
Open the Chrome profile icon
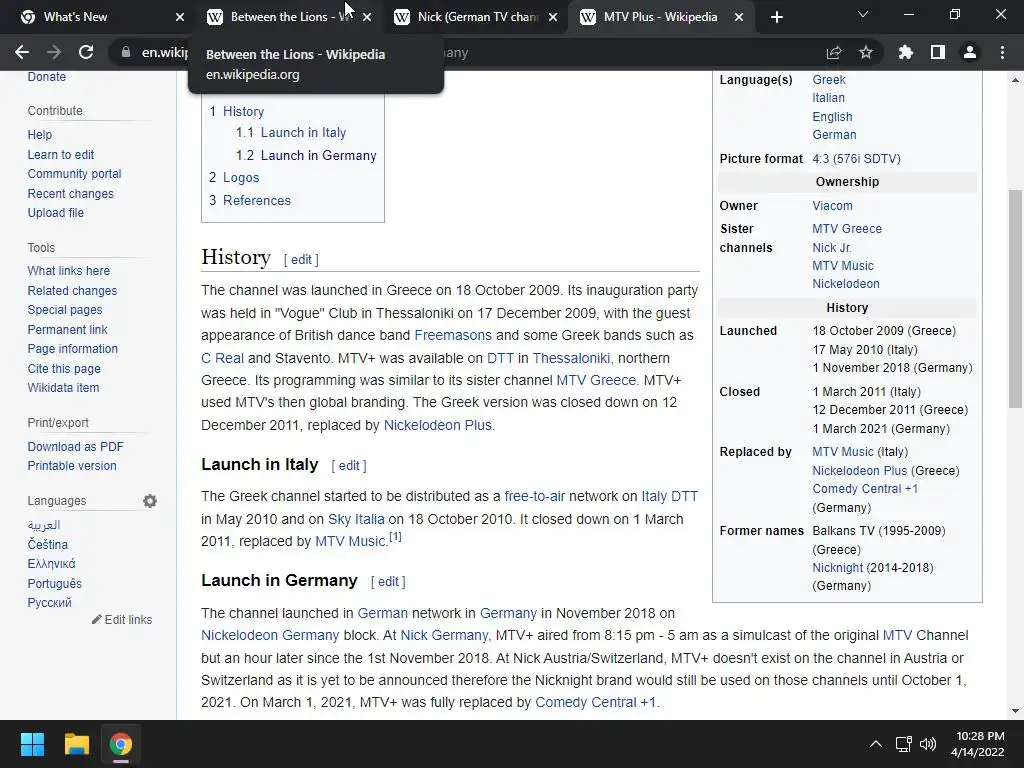tap(970, 52)
